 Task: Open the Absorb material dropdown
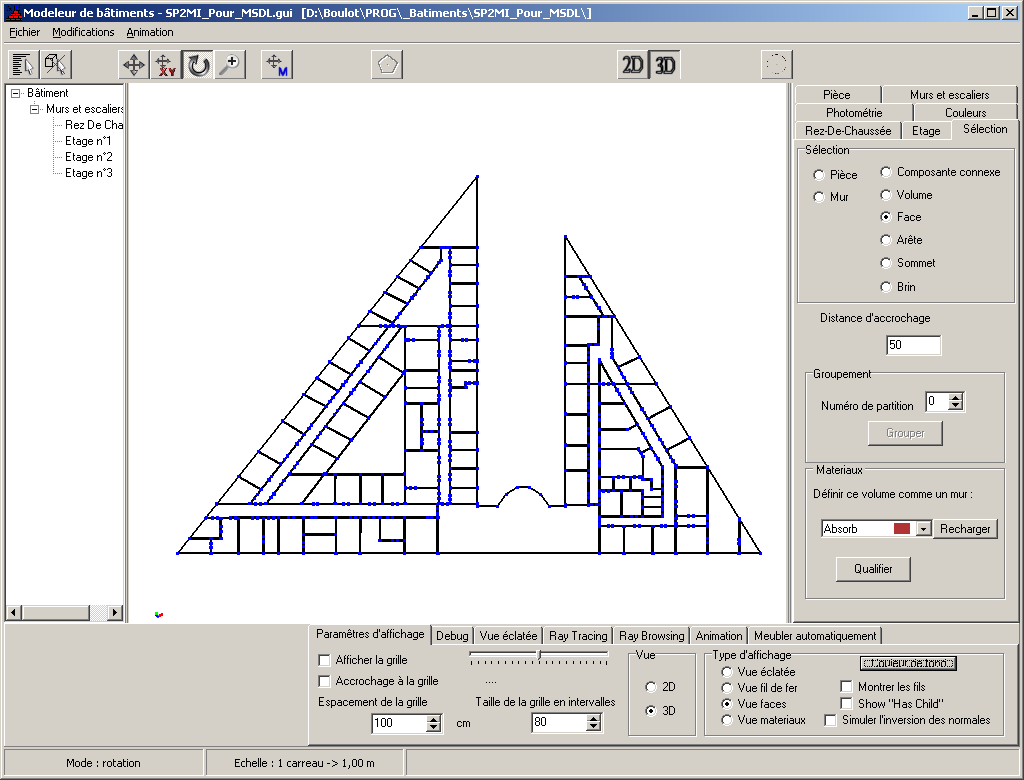point(923,529)
